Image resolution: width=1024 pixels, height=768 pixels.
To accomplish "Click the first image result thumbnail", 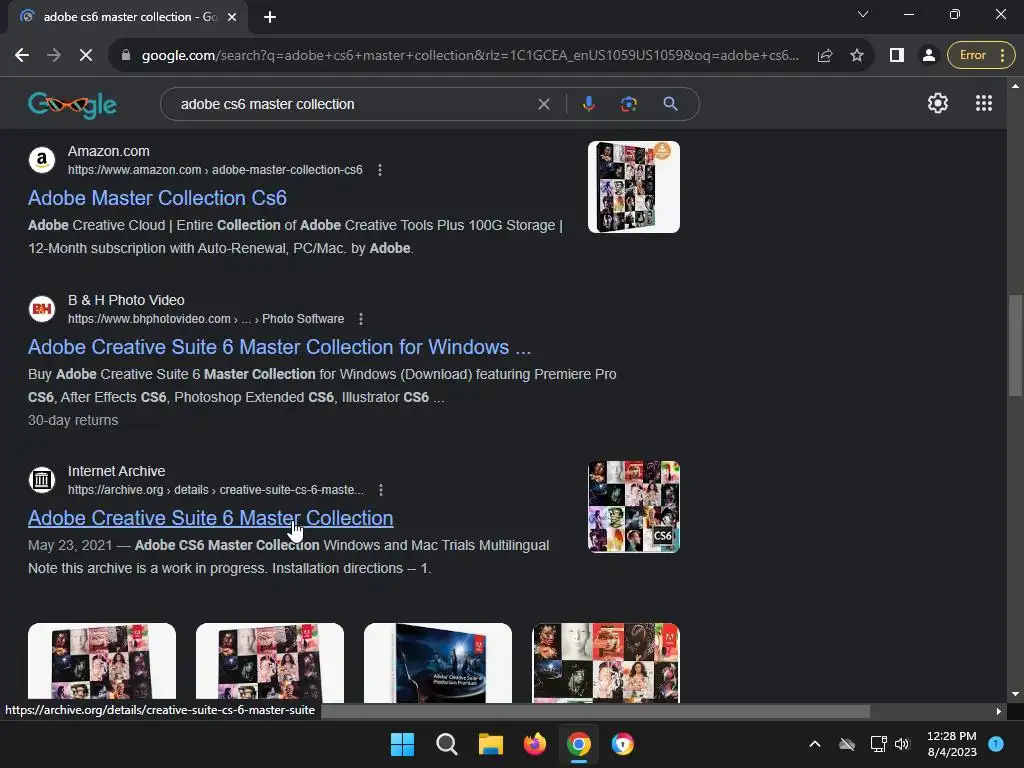I will [102, 662].
